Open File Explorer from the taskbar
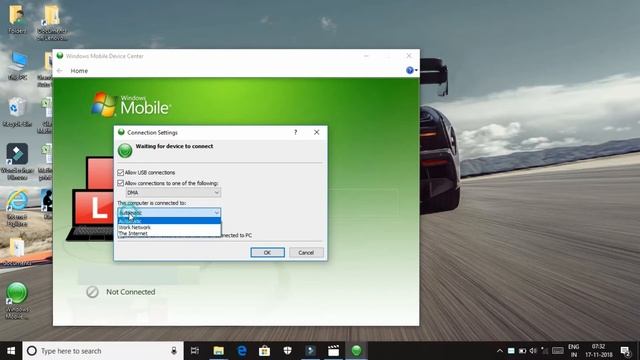The width and height of the screenshot is (640, 360). pyautogui.click(x=218, y=351)
